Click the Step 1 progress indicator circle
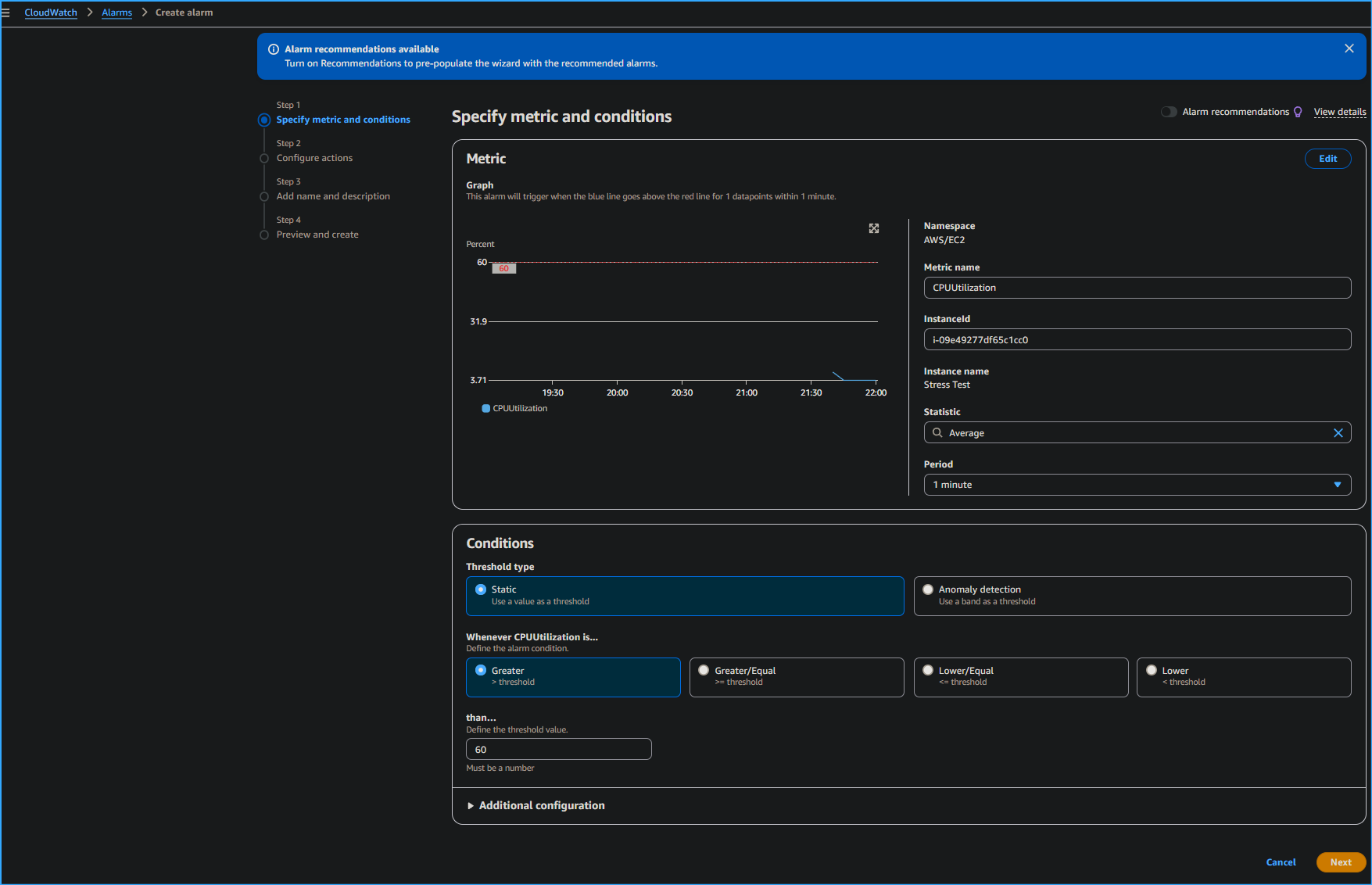Image resolution: width=1372 pixels, height=885 pixels. point(263,120)
